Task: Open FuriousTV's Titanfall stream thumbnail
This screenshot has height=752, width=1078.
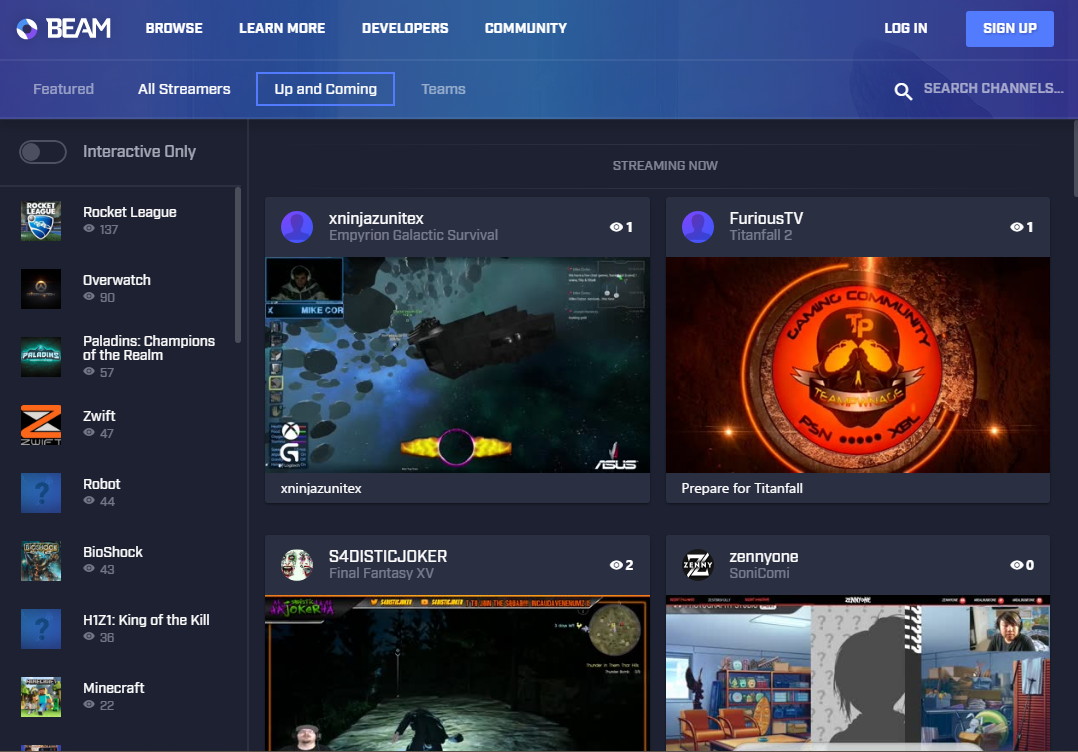Action: [x=858, y=365]
